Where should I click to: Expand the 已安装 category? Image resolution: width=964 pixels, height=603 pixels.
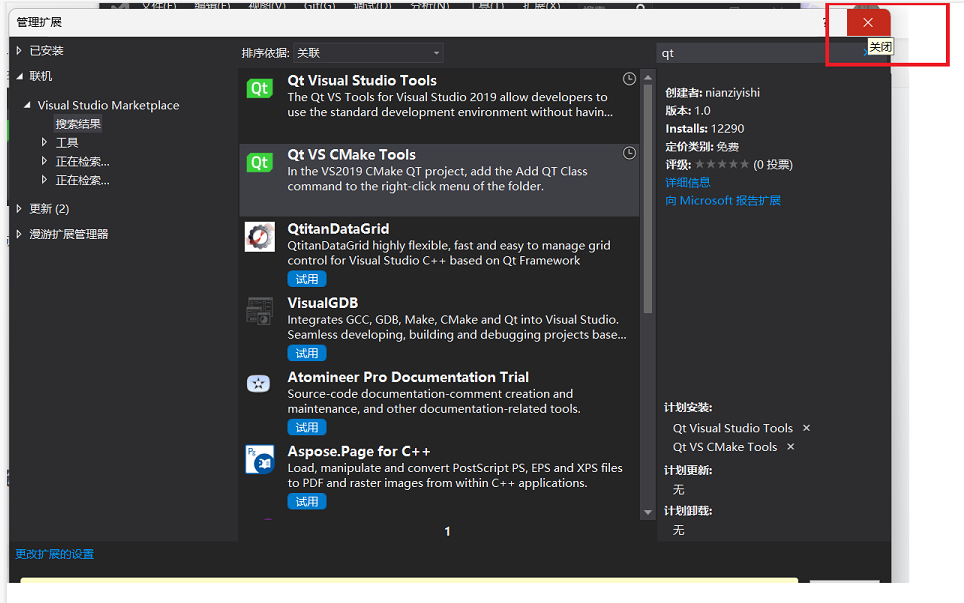tap(19, 50)
